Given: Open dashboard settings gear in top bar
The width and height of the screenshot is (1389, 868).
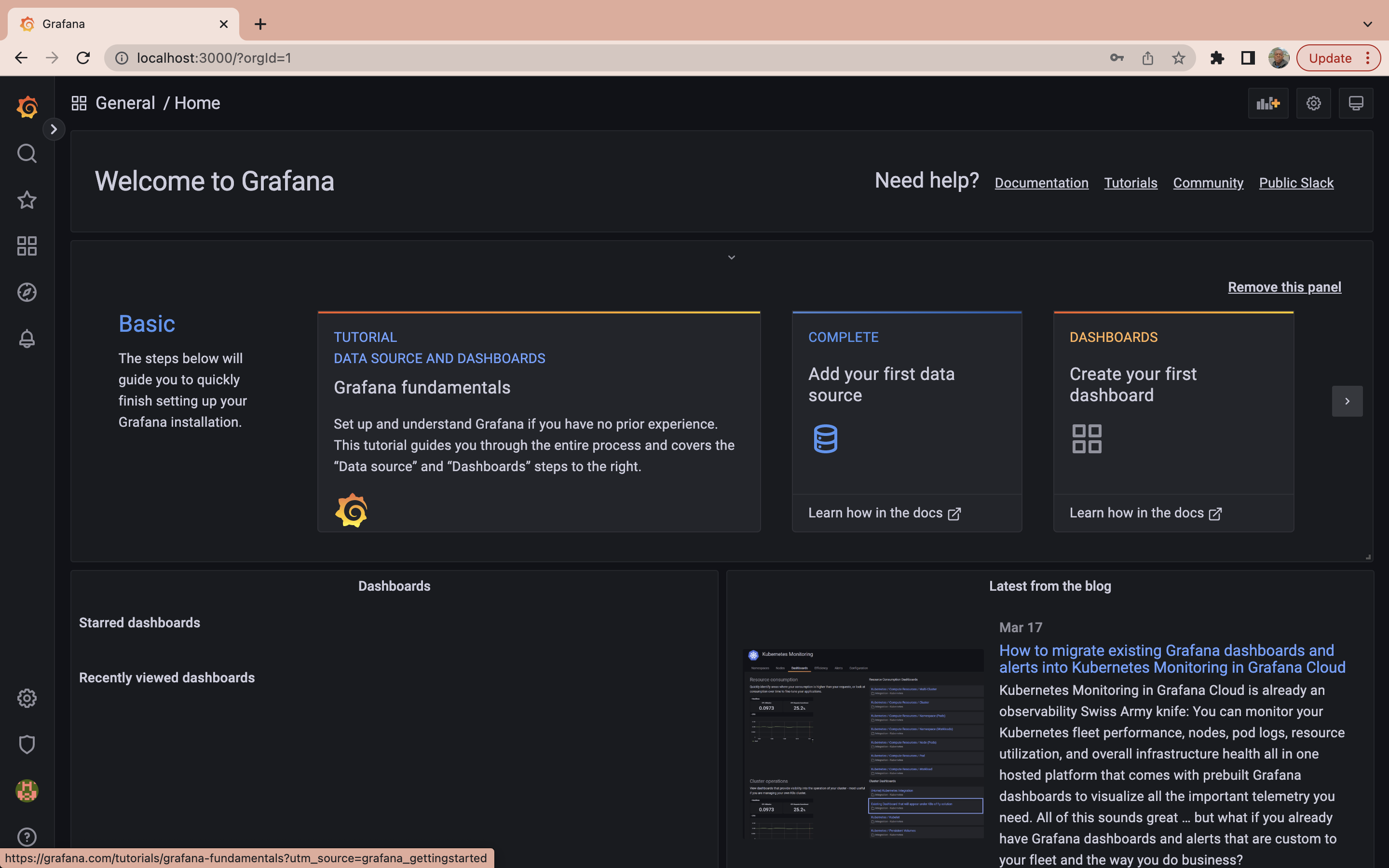Looking at the screenshot, I should tap(1313, 103).
